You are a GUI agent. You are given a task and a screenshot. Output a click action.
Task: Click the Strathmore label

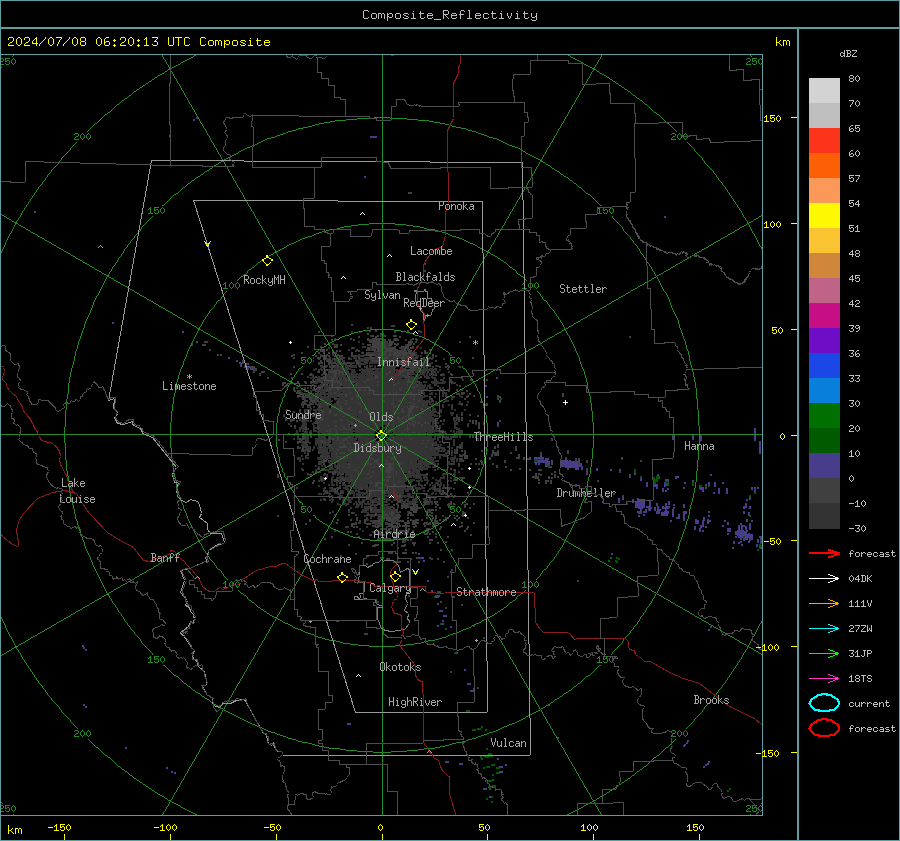click(486, 592)
